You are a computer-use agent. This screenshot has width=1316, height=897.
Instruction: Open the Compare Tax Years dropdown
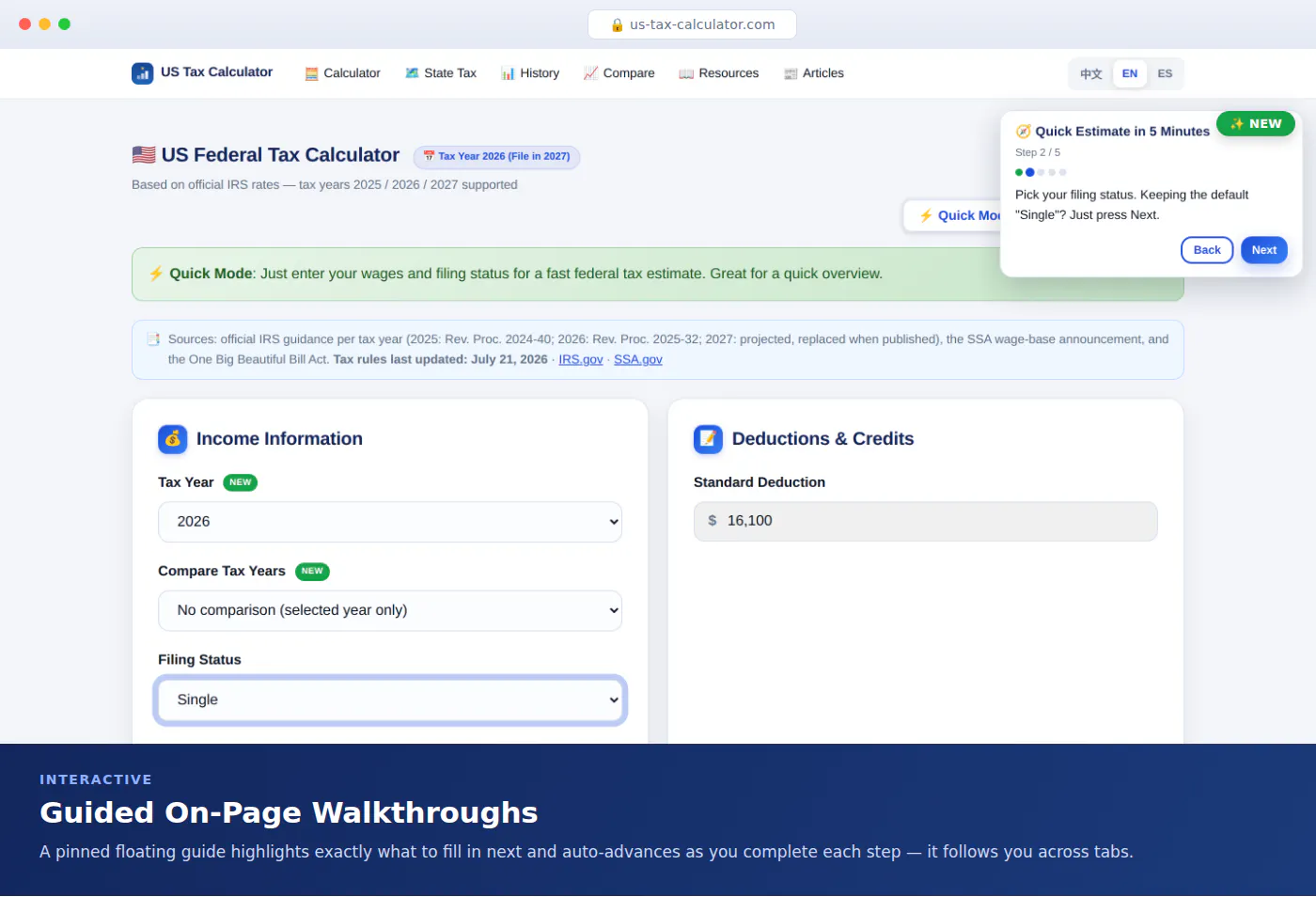[390, 611]
